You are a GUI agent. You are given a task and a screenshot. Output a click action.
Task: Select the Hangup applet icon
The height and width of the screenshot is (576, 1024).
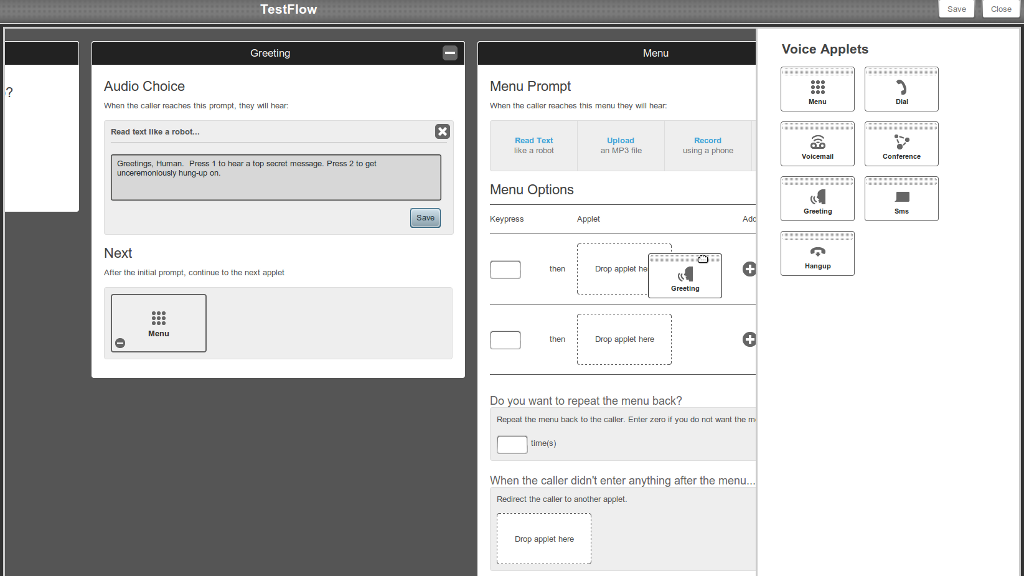coord(817,253)
